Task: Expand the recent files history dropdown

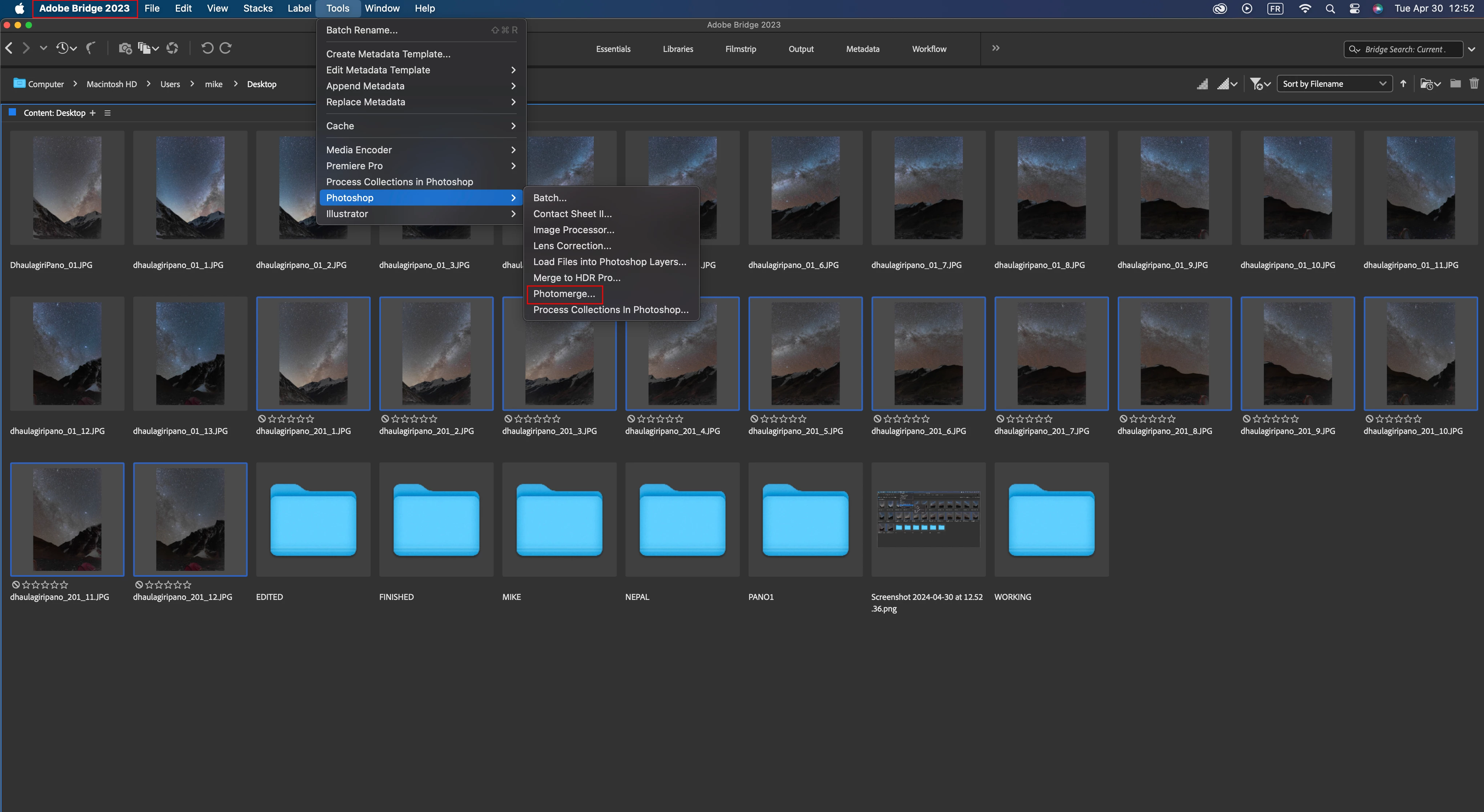Action: pos(66,48)
